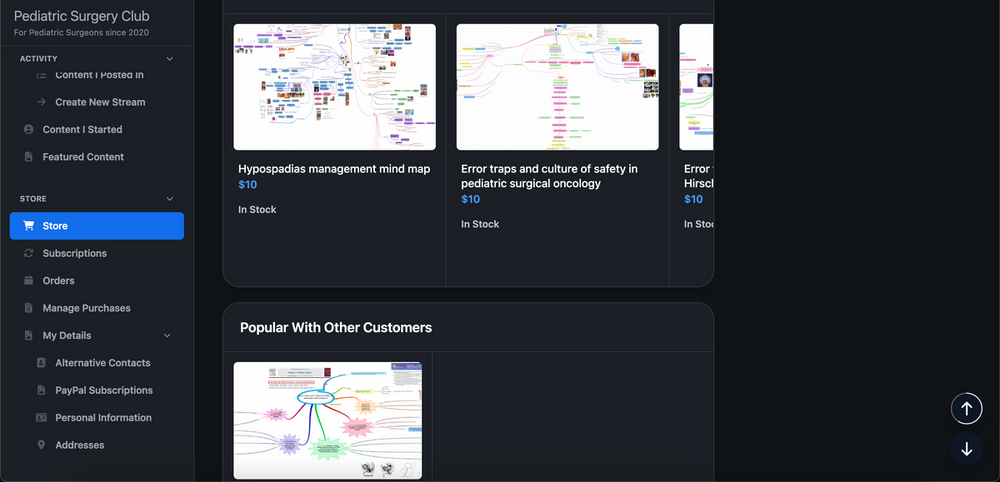
Task: Click the Content I Started user icon
Action: pos(28,129)
